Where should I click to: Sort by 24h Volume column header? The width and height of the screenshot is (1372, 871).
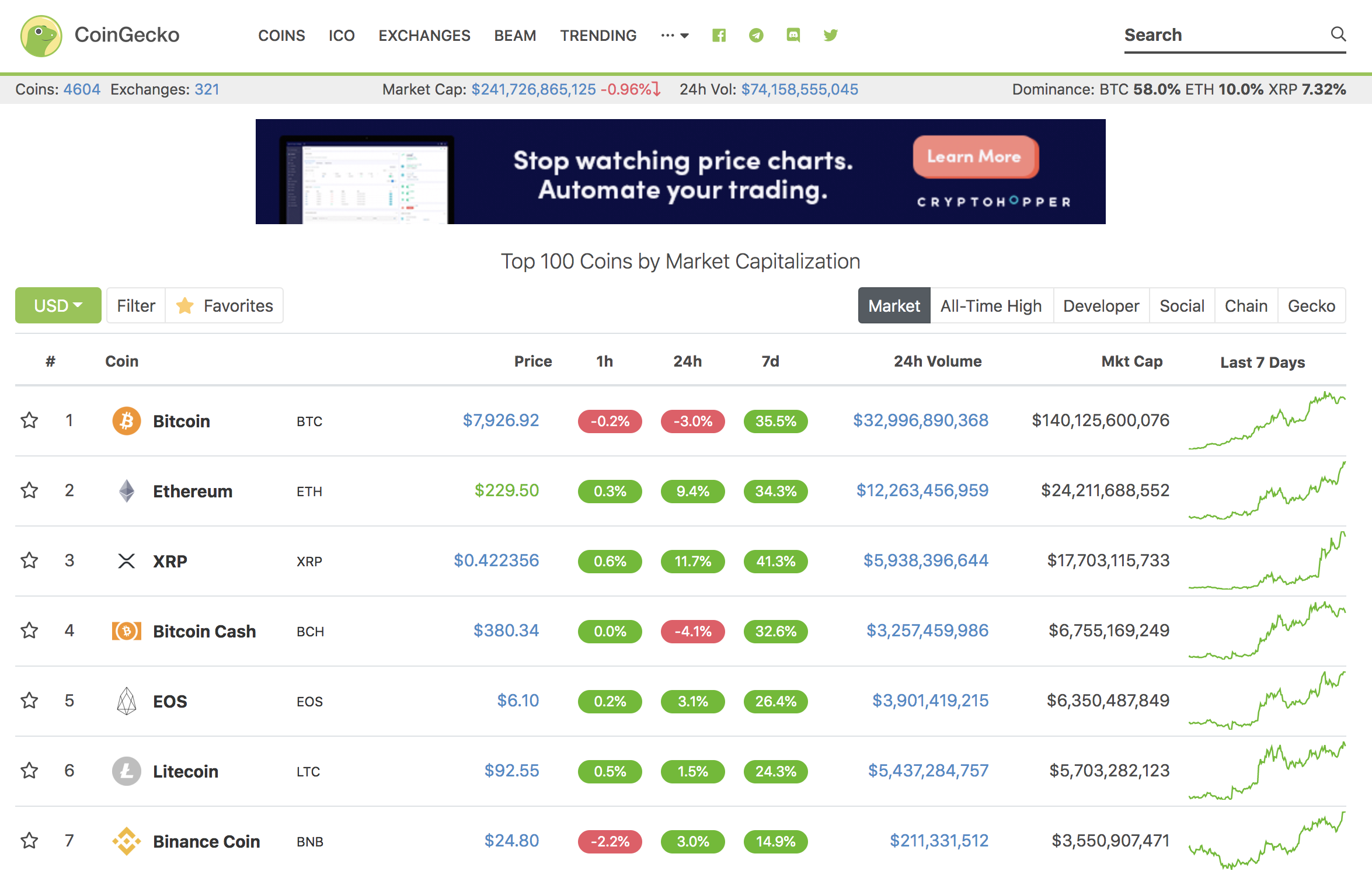938,361
